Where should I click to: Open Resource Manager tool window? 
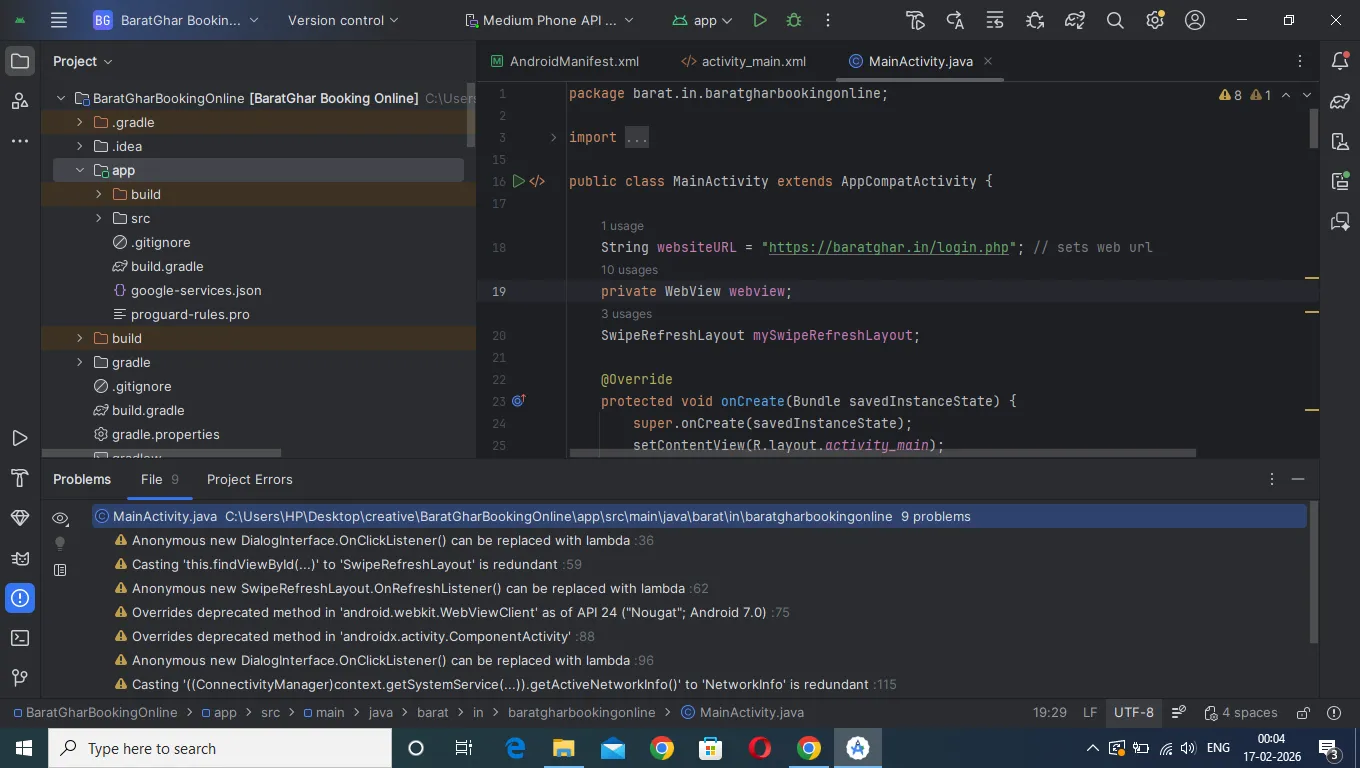[19, 101]
